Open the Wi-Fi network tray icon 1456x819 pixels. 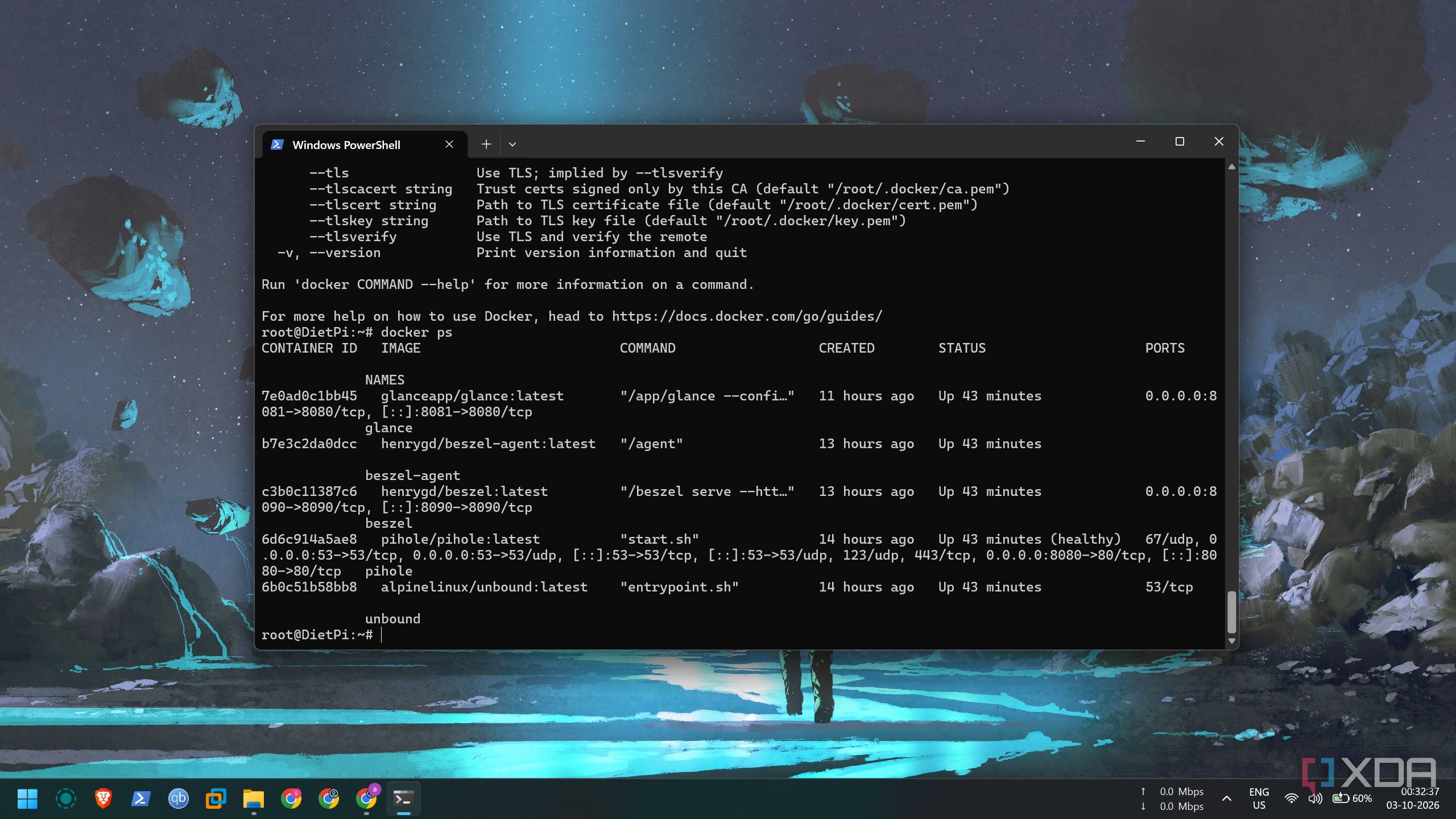1292,799
